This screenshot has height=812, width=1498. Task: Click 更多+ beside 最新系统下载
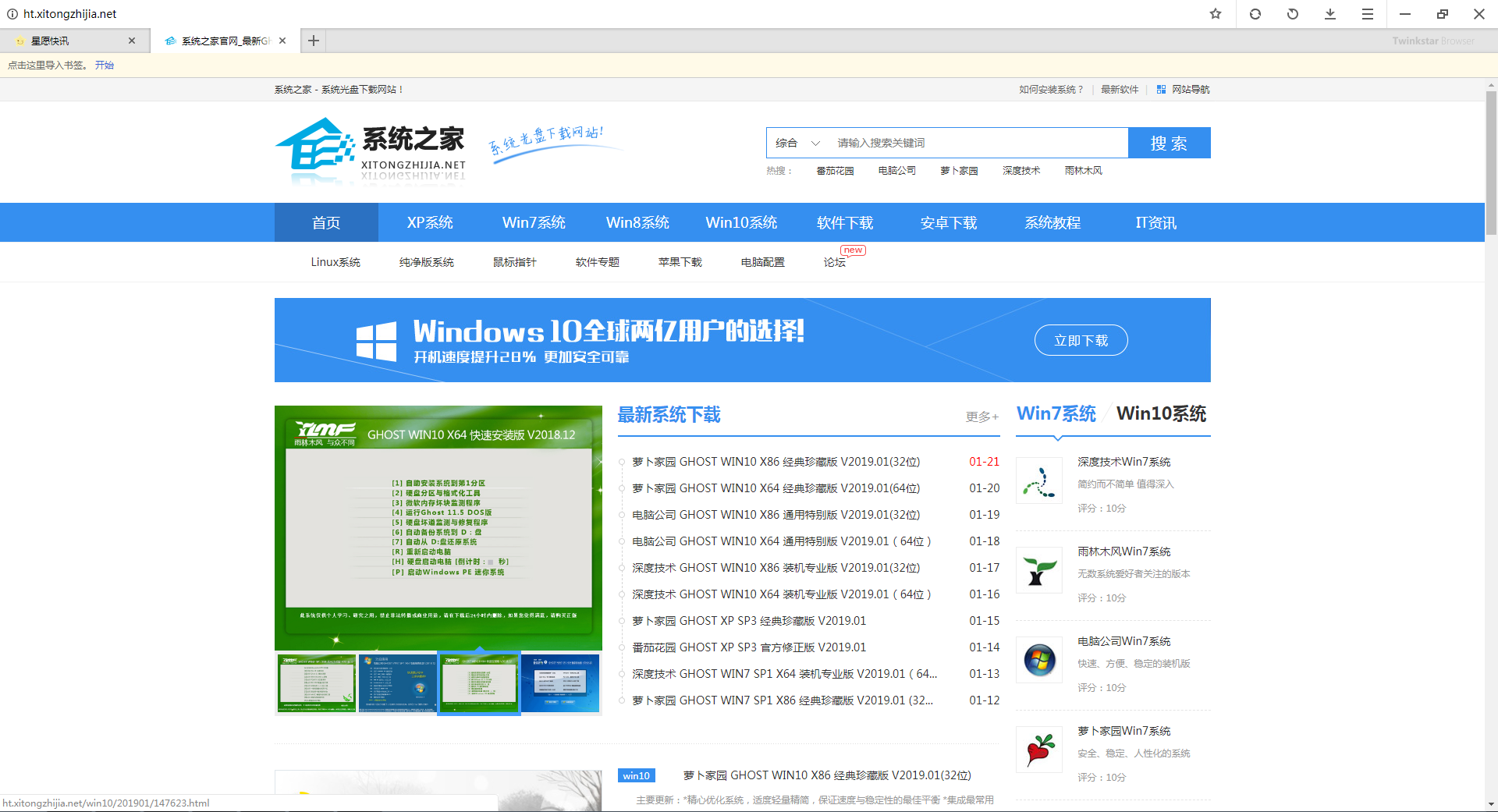click(x=982, y=417)
